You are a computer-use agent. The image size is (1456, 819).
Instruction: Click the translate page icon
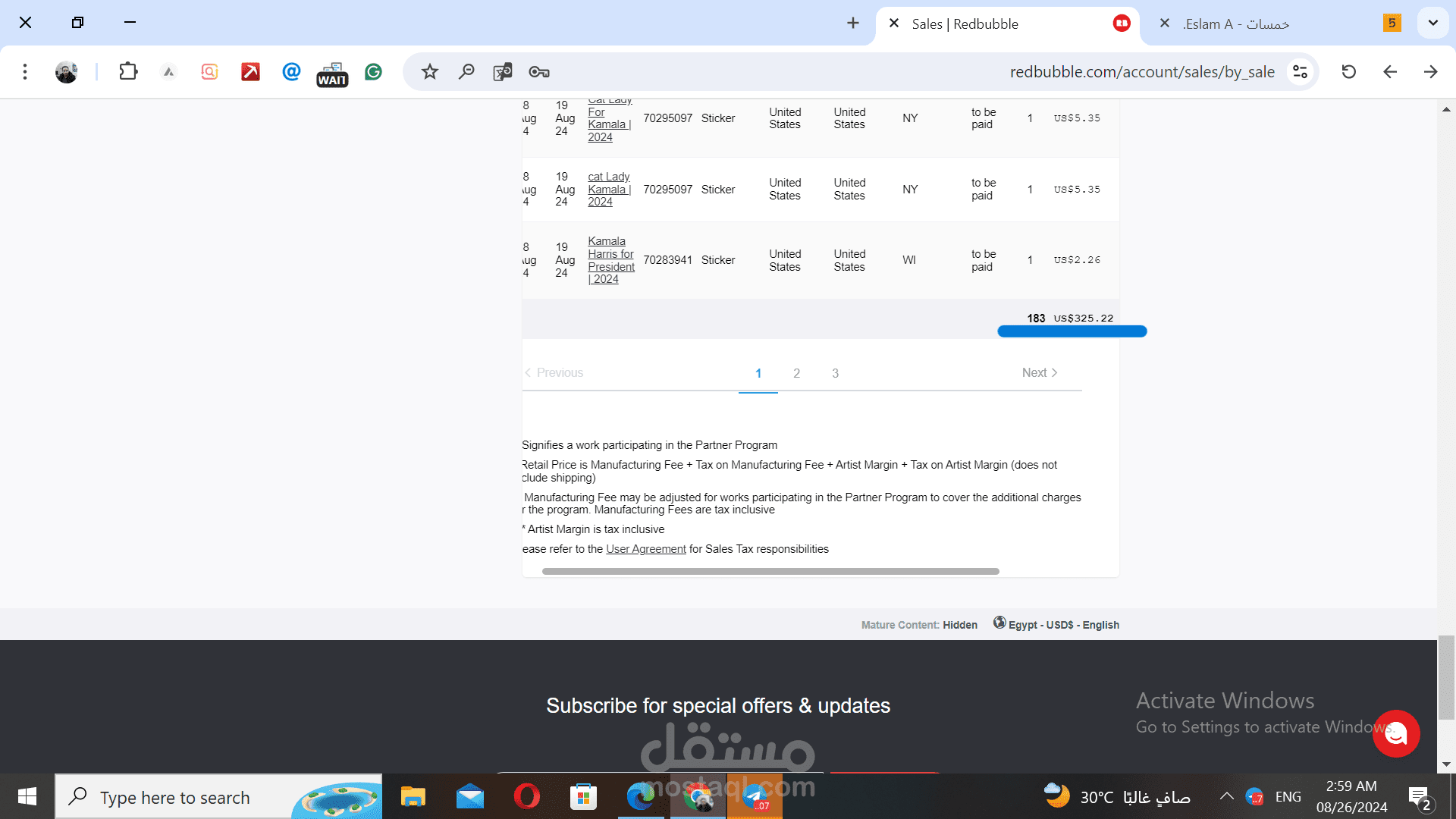point(503,72)
